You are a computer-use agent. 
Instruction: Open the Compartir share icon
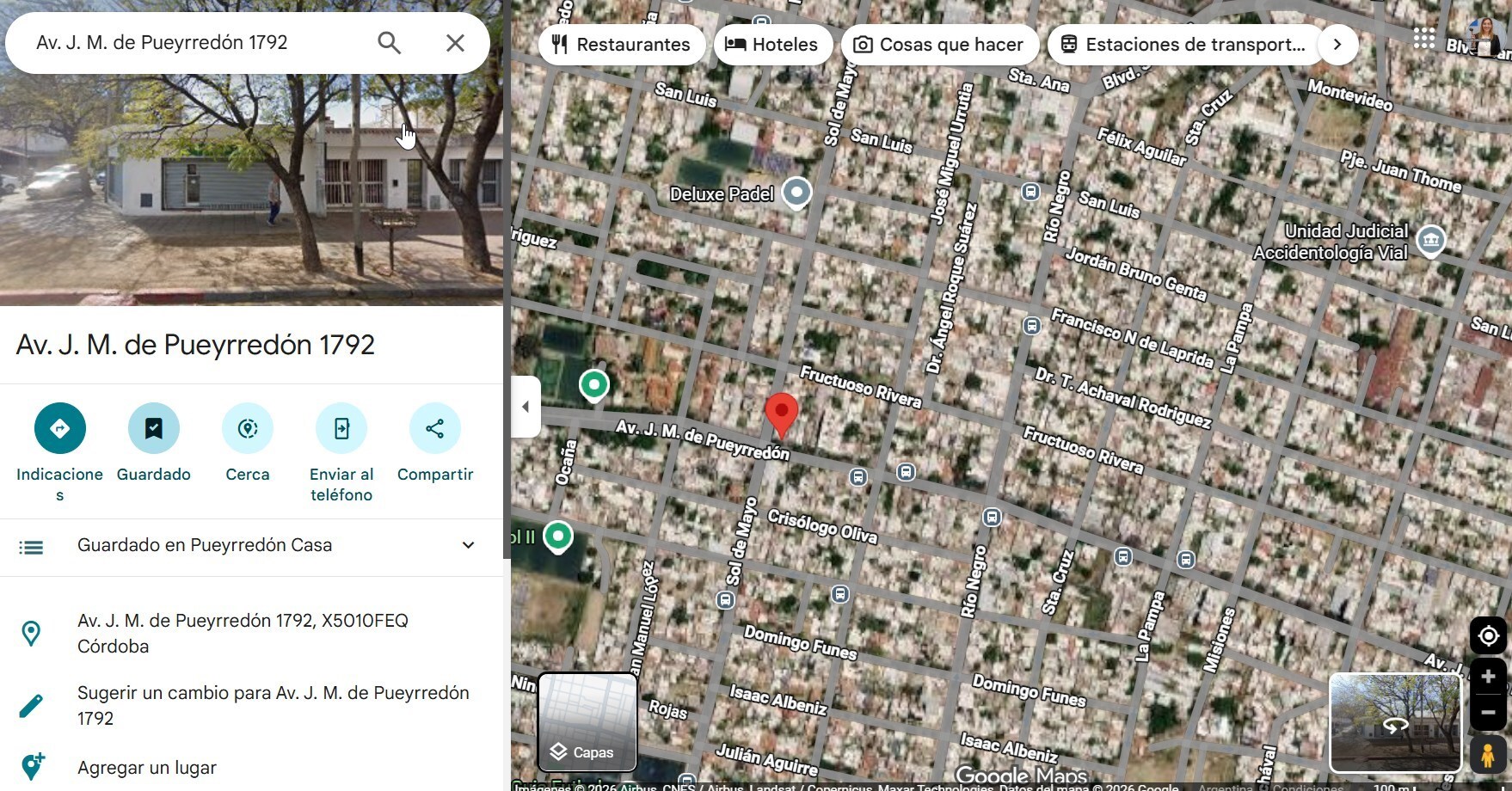click(435, 428)
